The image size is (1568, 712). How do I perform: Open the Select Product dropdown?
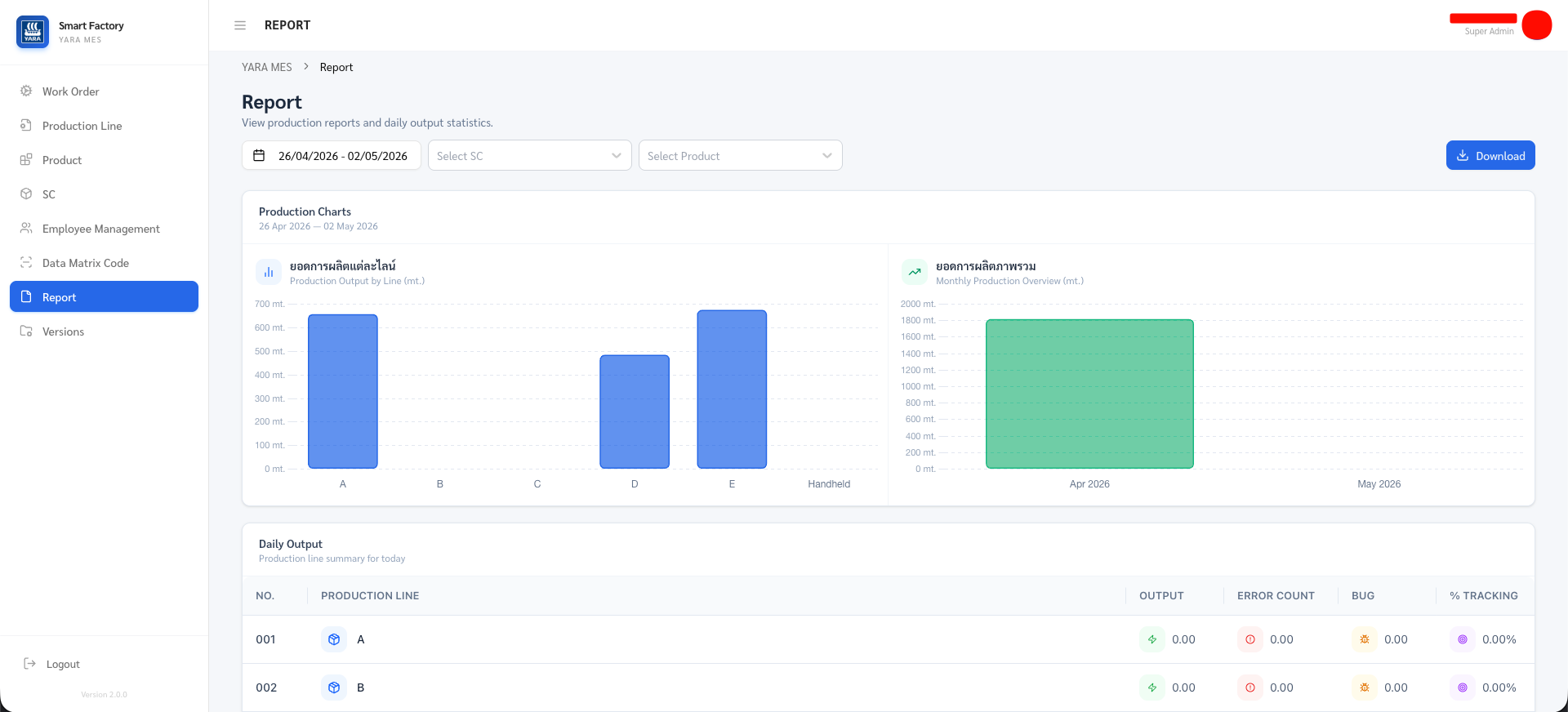click(x=741, y=155)
